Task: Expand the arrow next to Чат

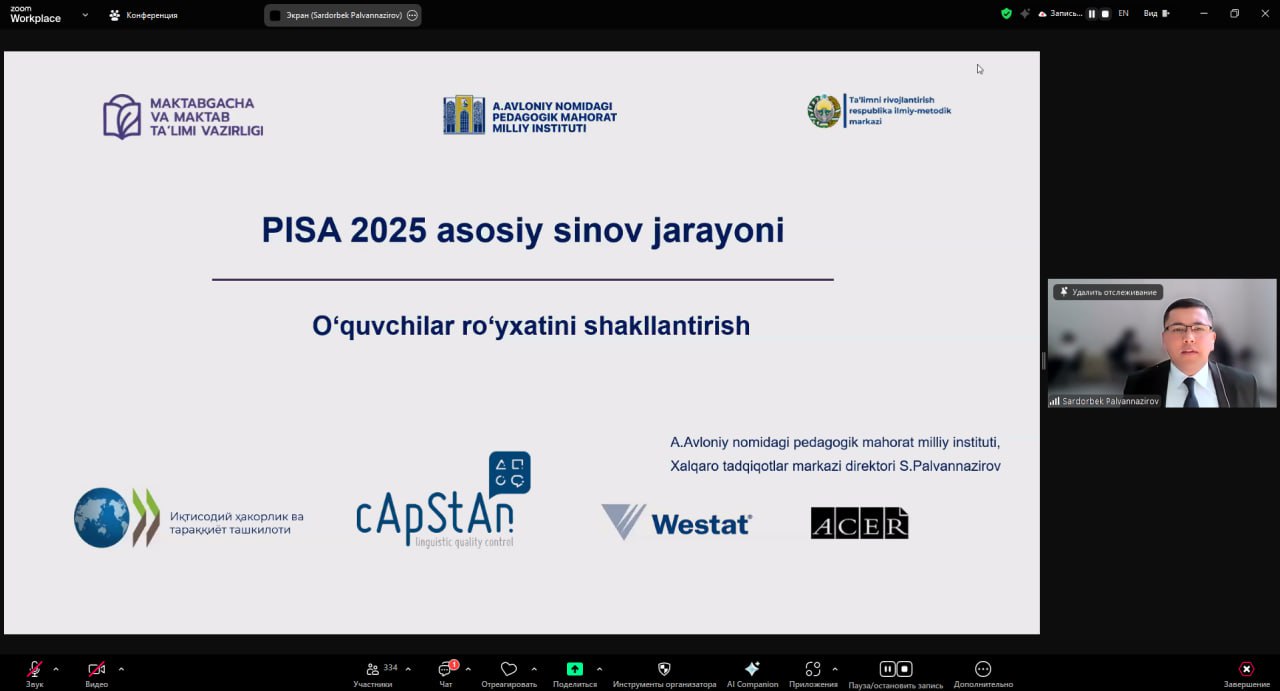Action: click(468, 669)
